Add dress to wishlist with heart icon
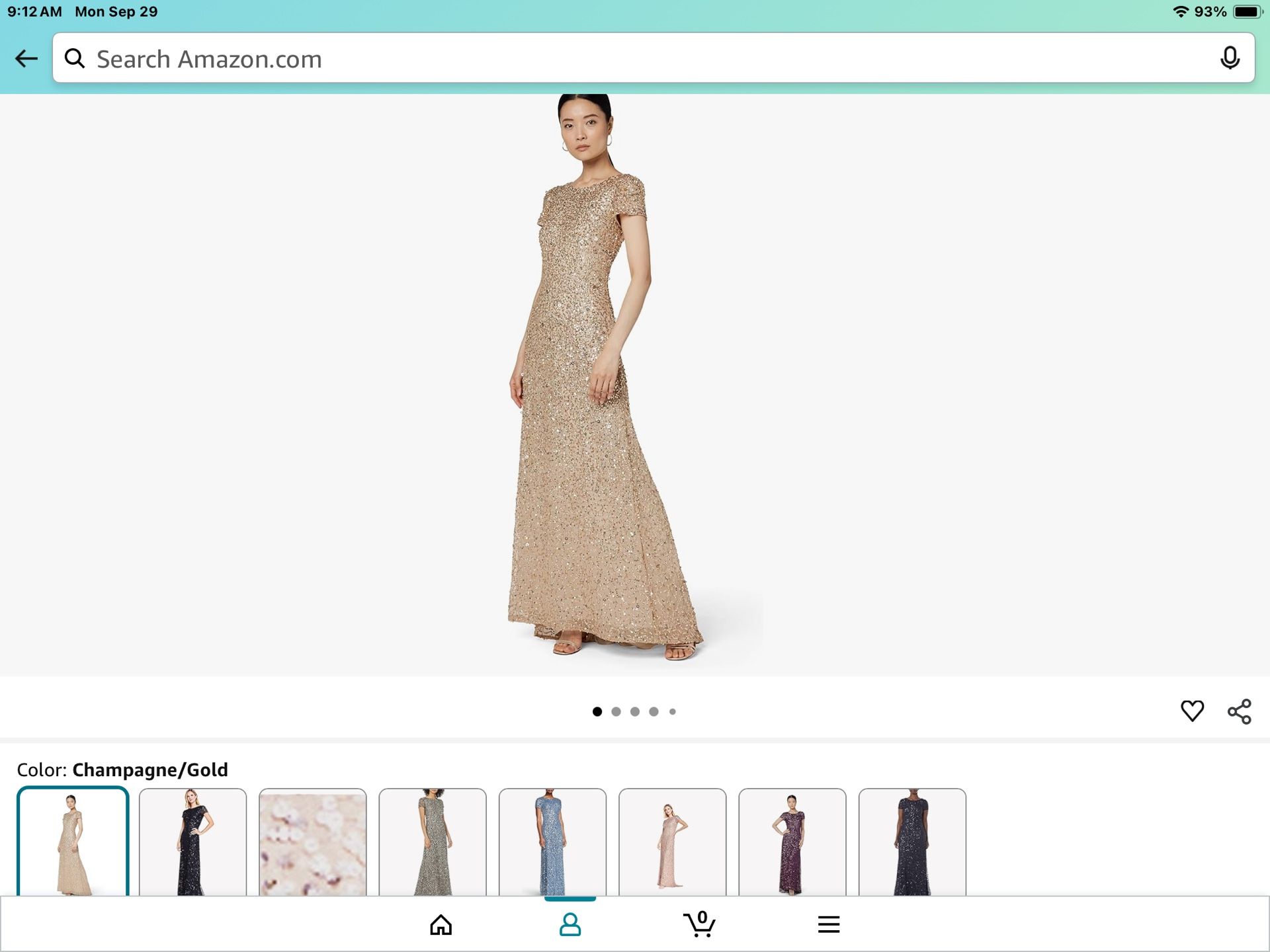This screenshot has height=952, width=1270. click(1192, 711)
